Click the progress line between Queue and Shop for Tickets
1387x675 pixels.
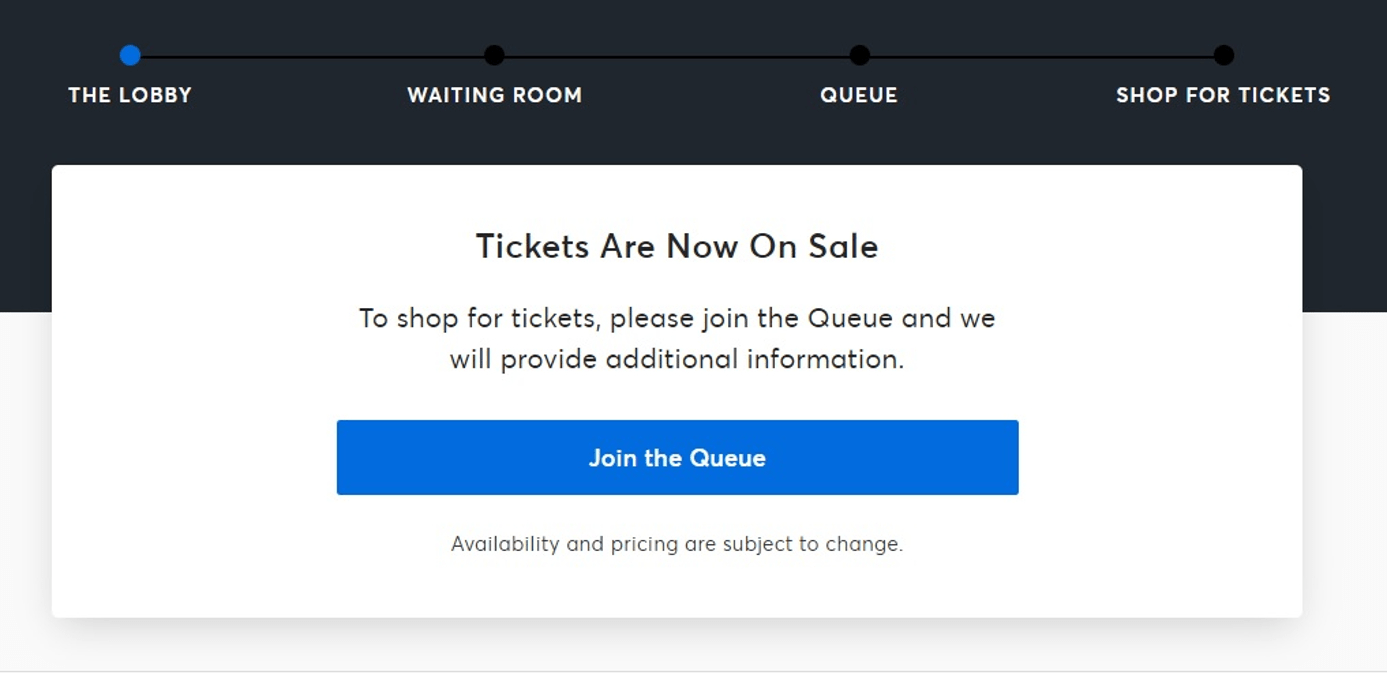point(1040,56)
